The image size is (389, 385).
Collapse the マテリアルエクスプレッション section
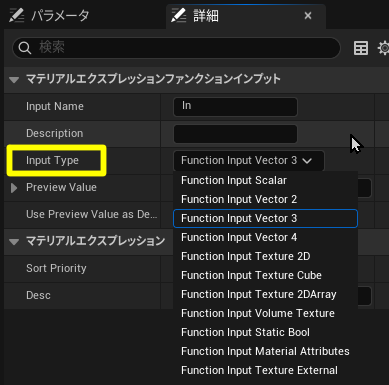(14, 242)
